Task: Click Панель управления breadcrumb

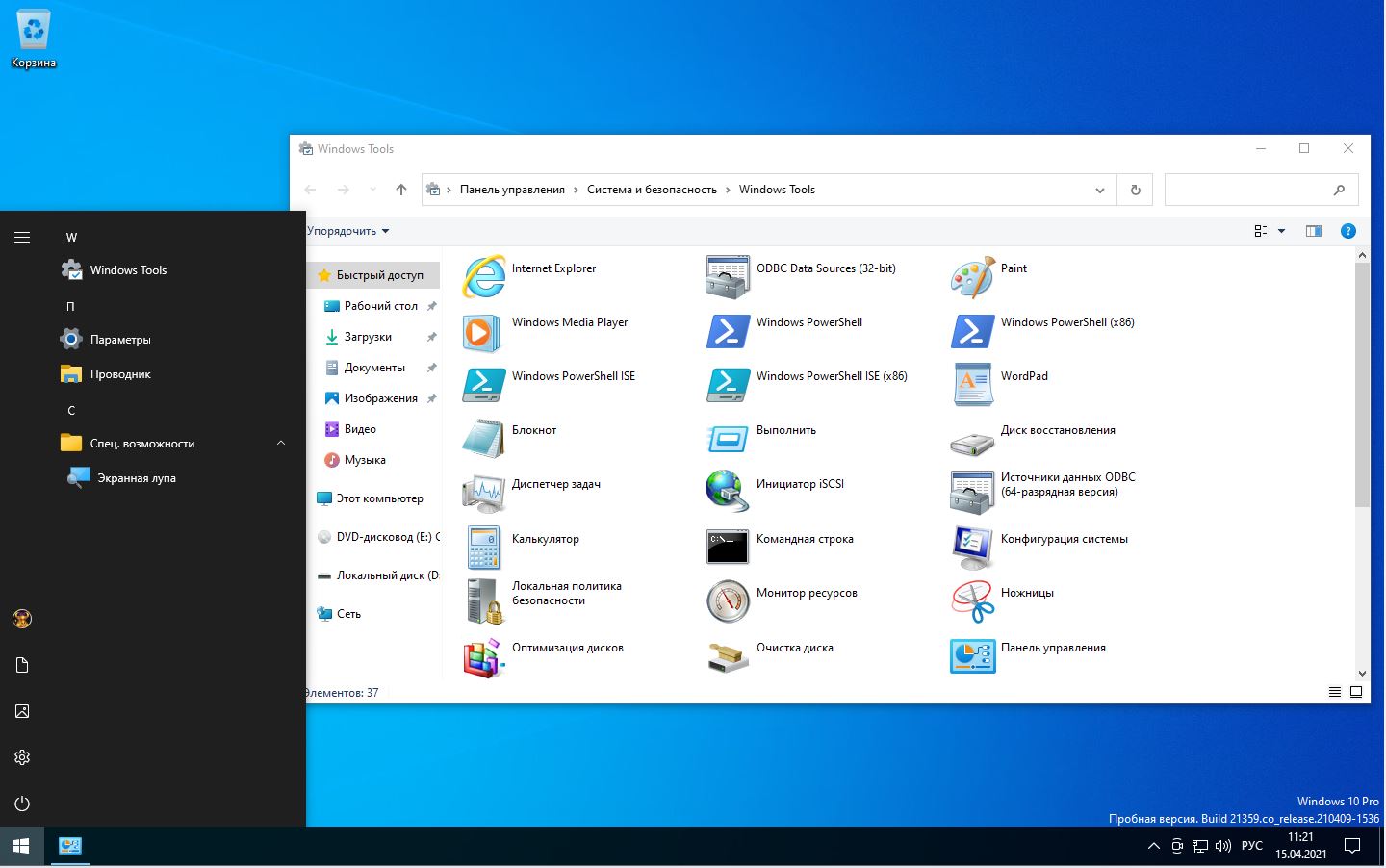Action: [x=512, y=190]
